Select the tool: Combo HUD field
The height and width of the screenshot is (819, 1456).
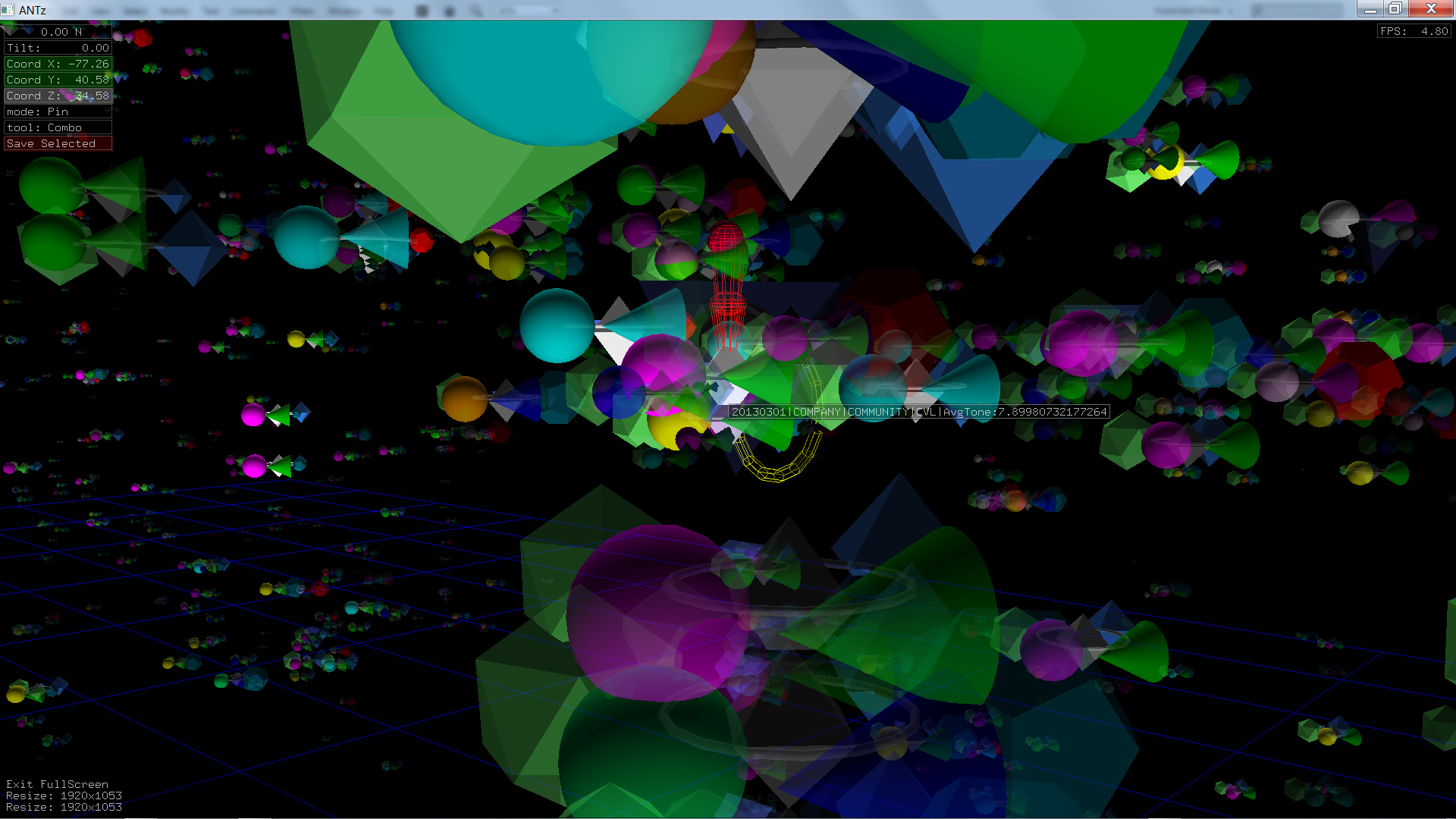pos(58,127)
